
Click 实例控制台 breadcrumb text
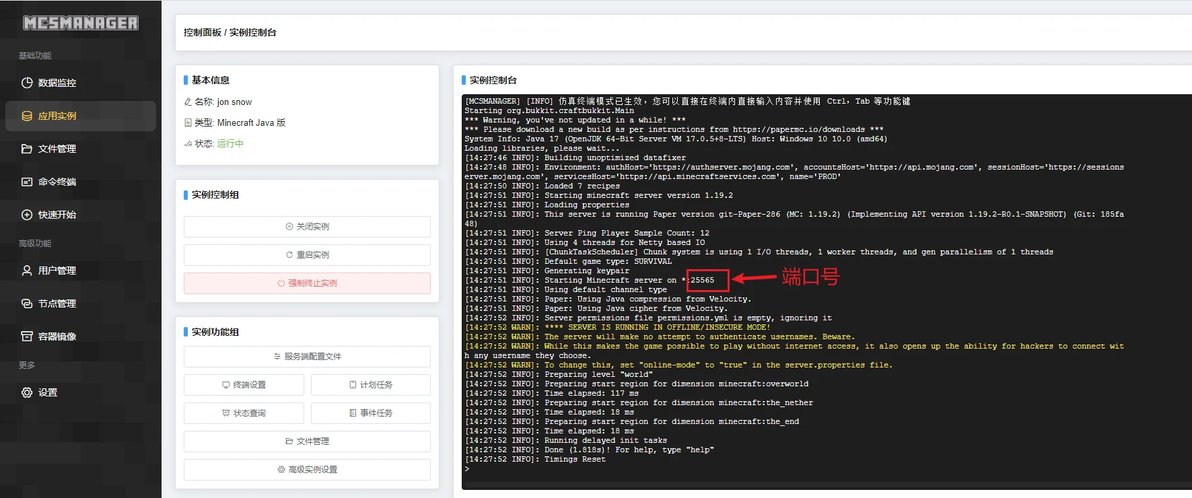pos(252,33)
